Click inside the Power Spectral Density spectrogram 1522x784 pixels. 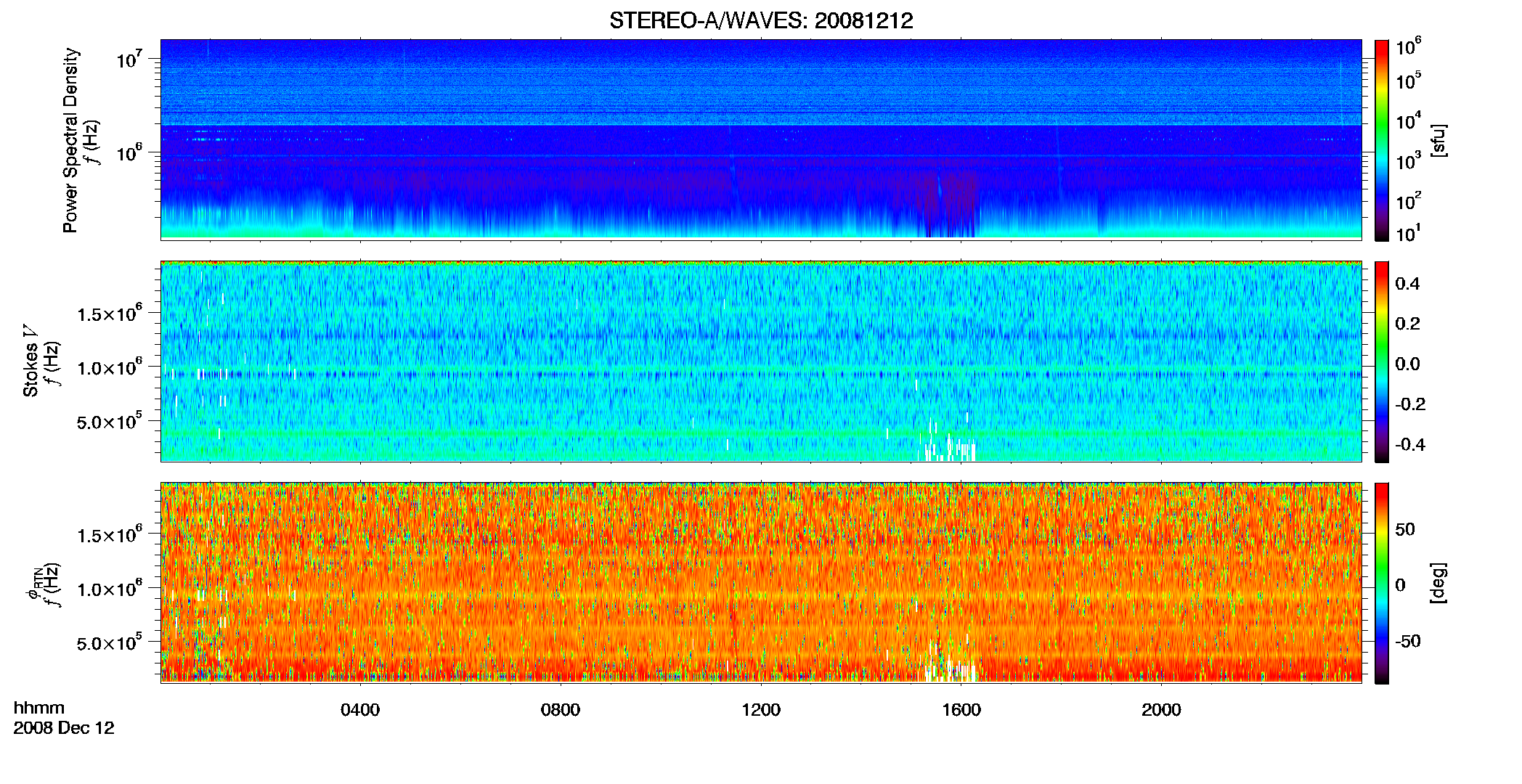pyautogui.click(x=761, y=139)
